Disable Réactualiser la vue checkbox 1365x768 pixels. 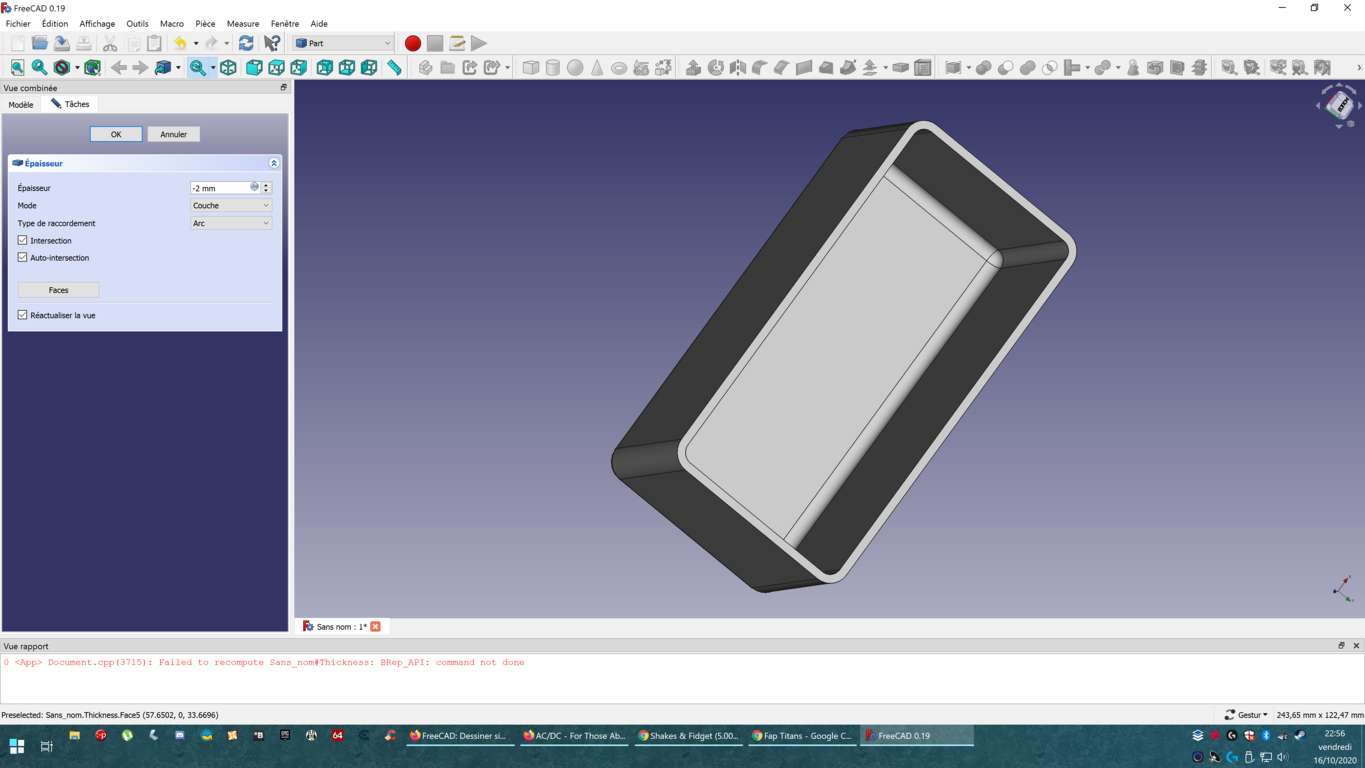click(23, 315)
